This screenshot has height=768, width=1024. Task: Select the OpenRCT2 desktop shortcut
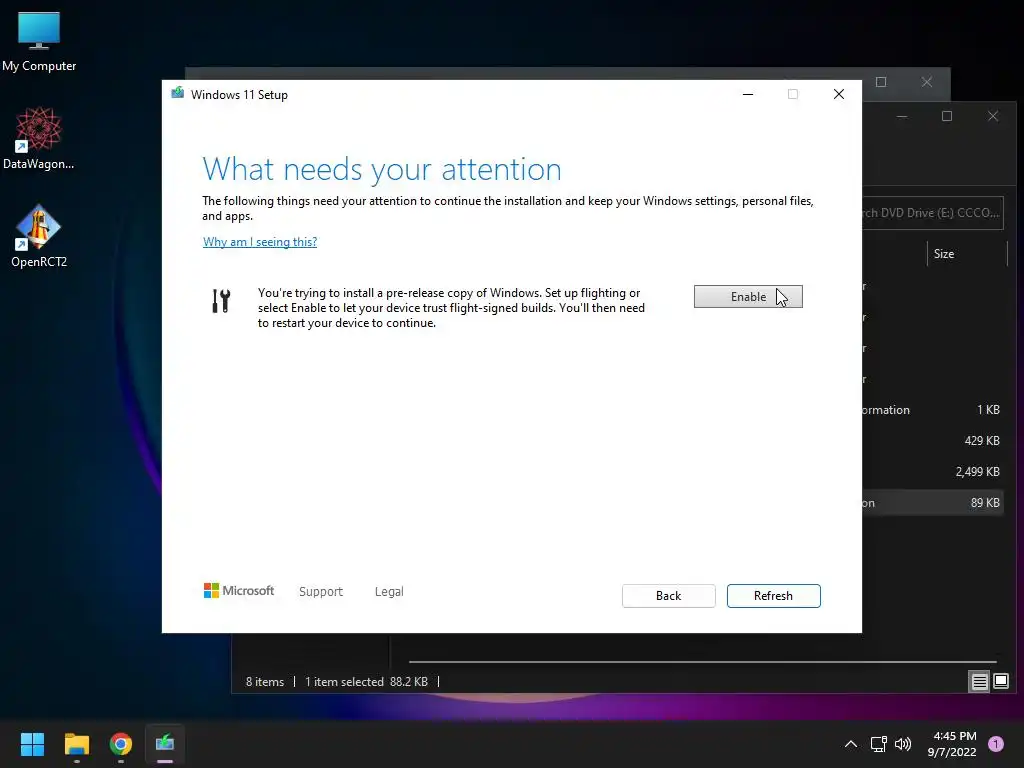pos(39,236)
